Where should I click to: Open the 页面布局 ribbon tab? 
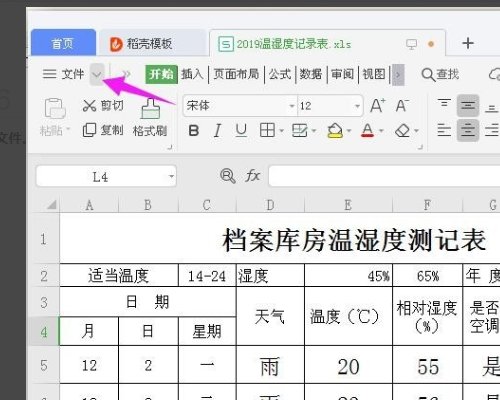click(236, 74)
